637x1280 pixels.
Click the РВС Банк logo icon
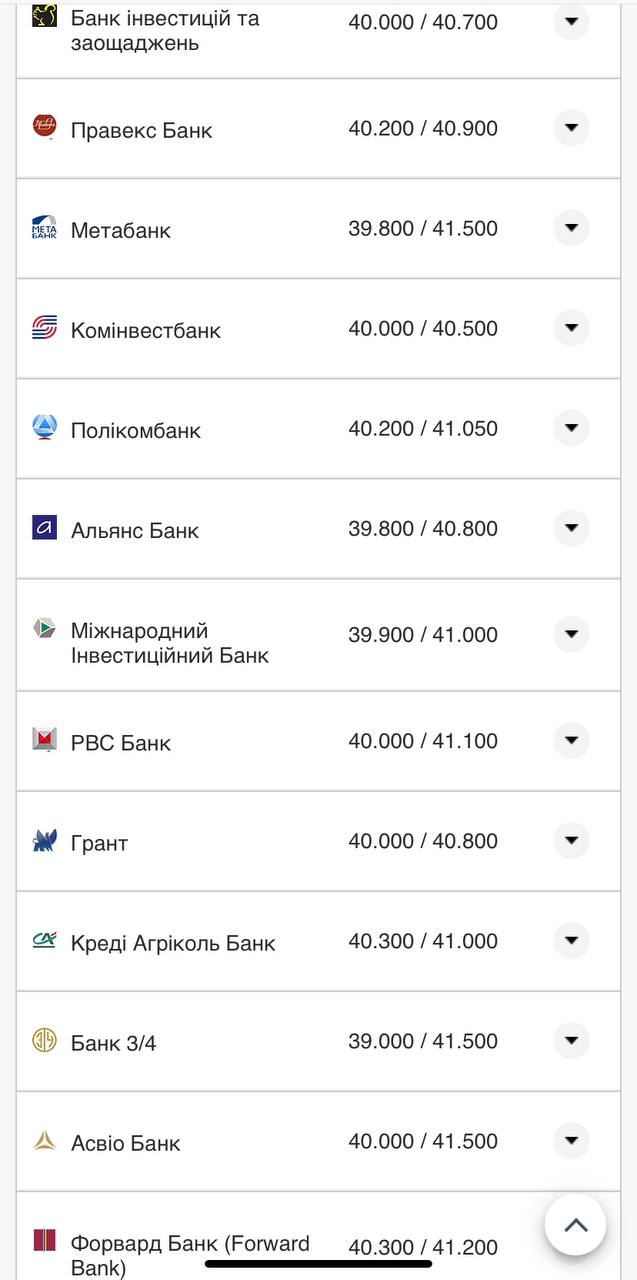[44, 740]
